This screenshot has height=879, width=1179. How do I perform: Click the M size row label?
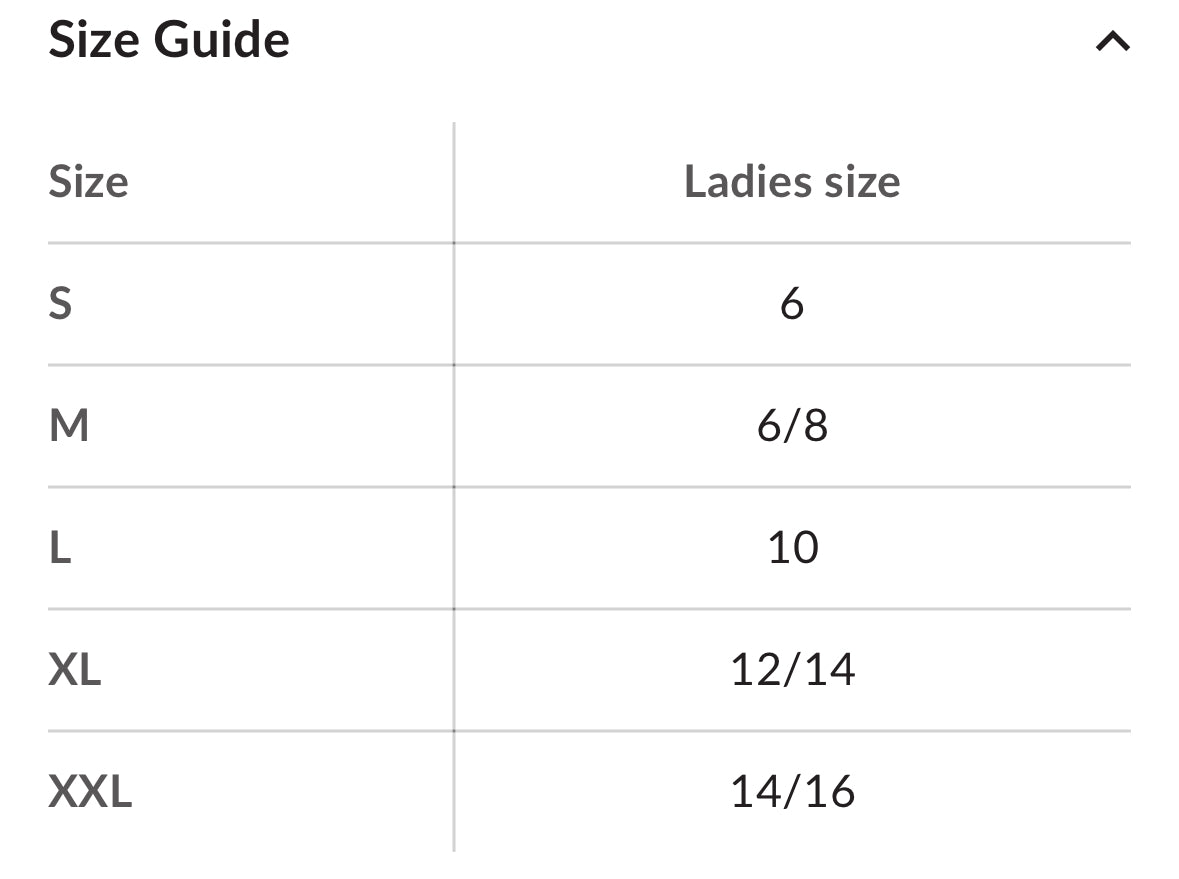69,426
